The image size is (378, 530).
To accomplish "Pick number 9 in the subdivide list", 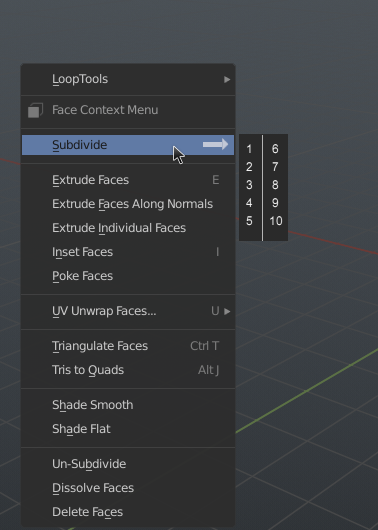I will tap(275, 203).
